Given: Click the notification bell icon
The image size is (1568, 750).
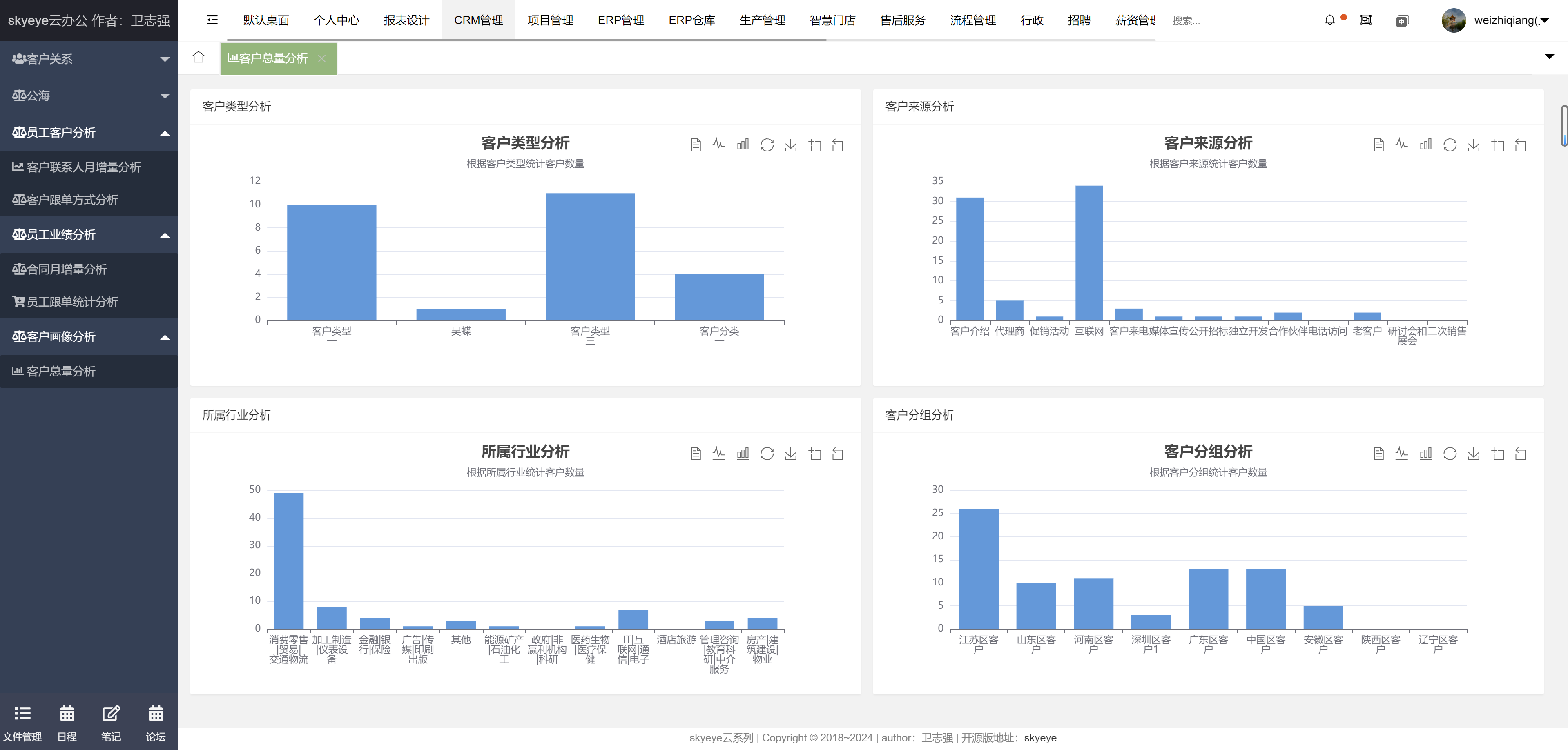Looking at the screenshot, I should (1329, 20).
